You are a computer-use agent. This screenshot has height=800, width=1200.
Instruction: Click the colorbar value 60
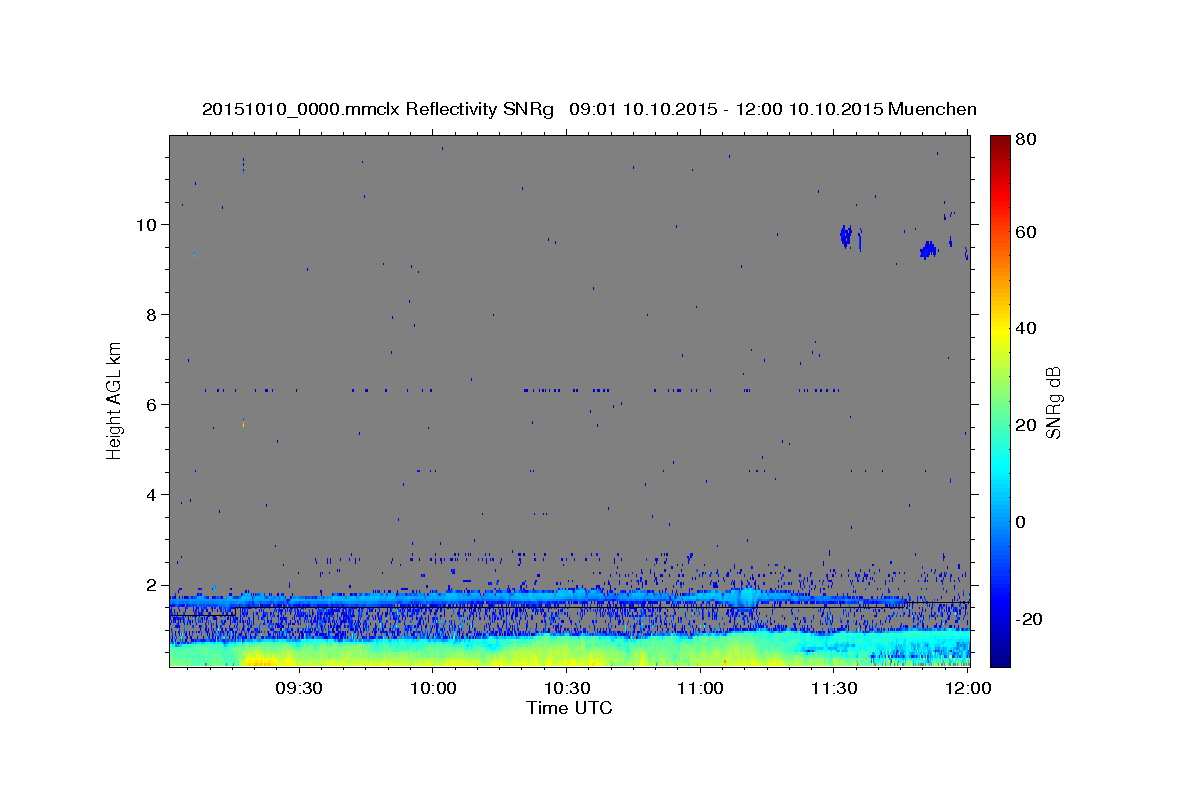pos(1024,232)
